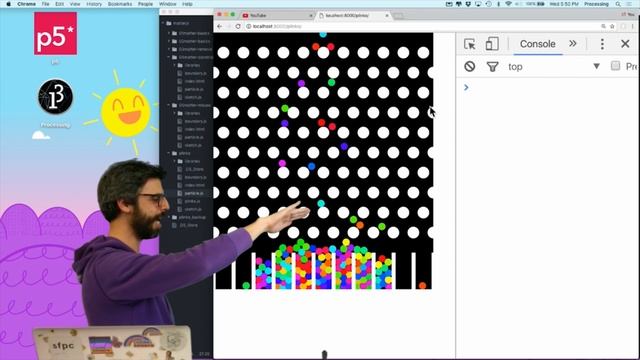Switch to the Console tab

[x=538, y=44]
